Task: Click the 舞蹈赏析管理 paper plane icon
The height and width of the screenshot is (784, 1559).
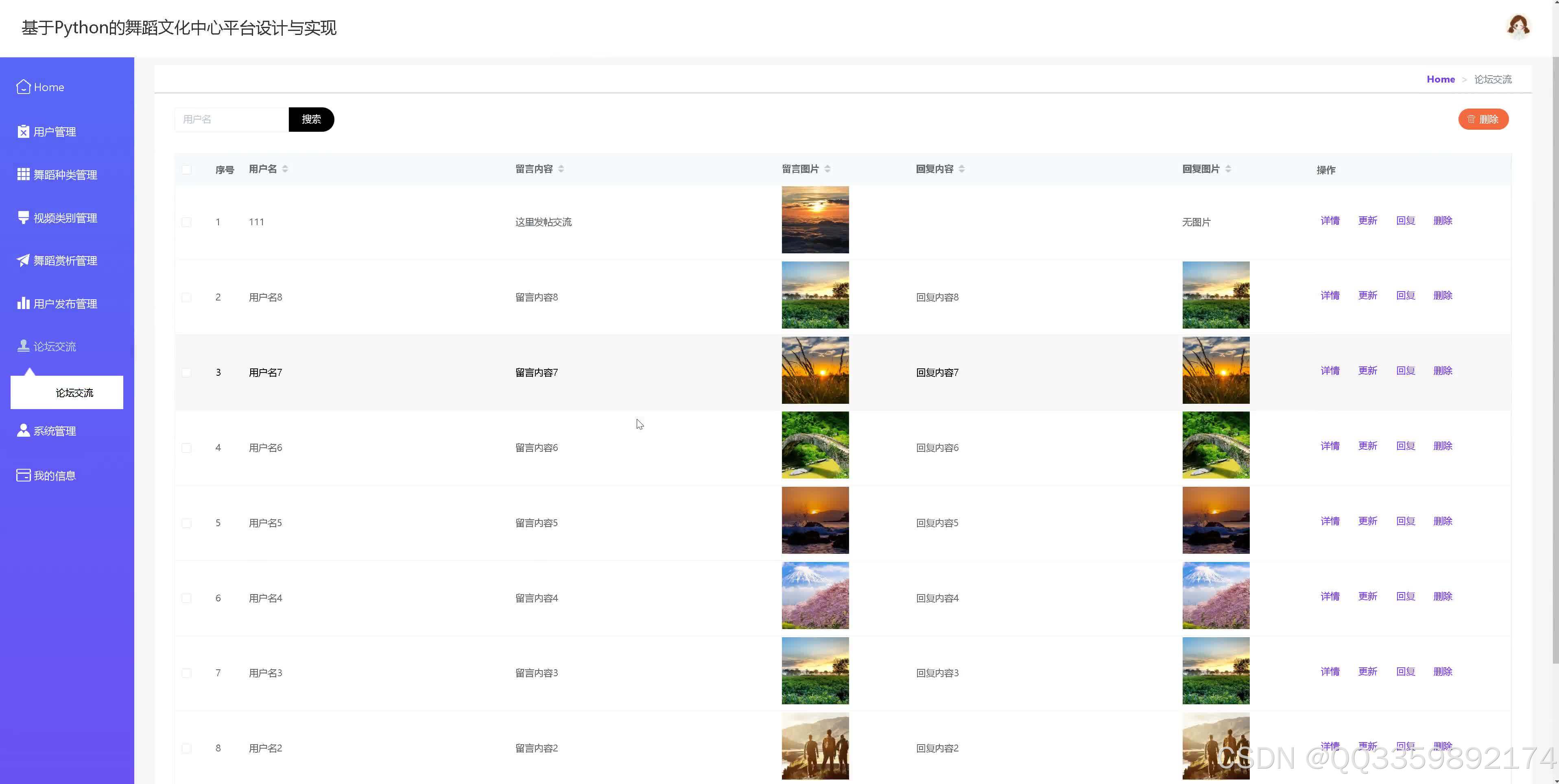Action: pyautogui.click(x=23, y=260)
